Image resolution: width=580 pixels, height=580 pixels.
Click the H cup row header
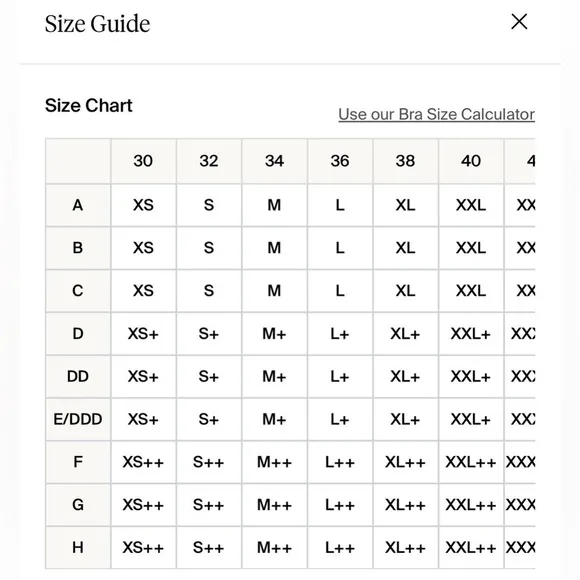(78, 548)
